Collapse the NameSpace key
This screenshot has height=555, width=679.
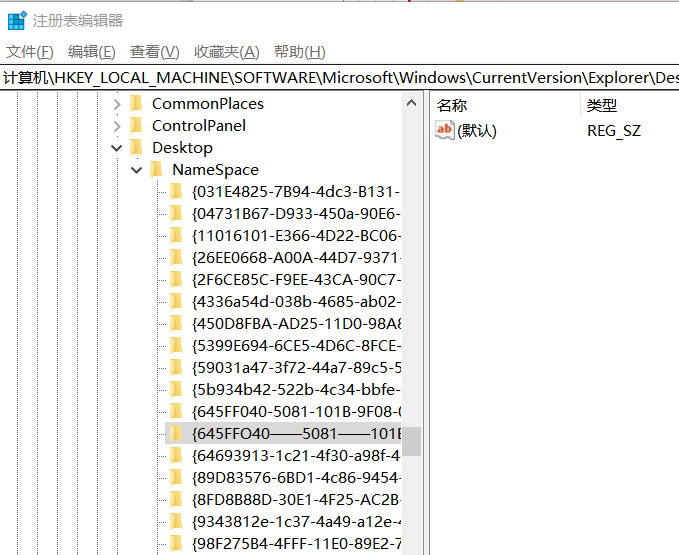coord(136,170)
